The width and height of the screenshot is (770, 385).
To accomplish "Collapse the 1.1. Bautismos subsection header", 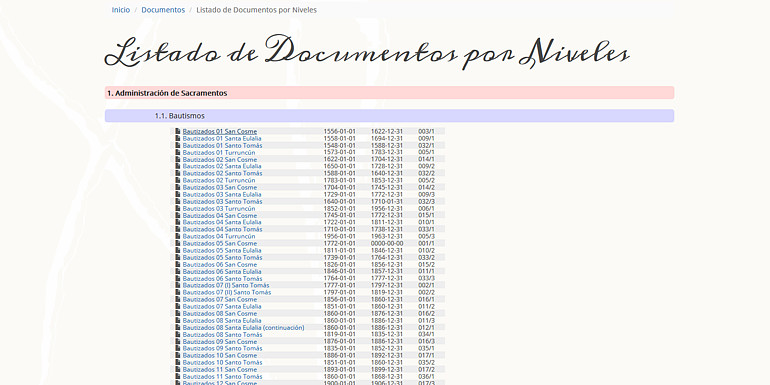I will click(x=389, y=116).
